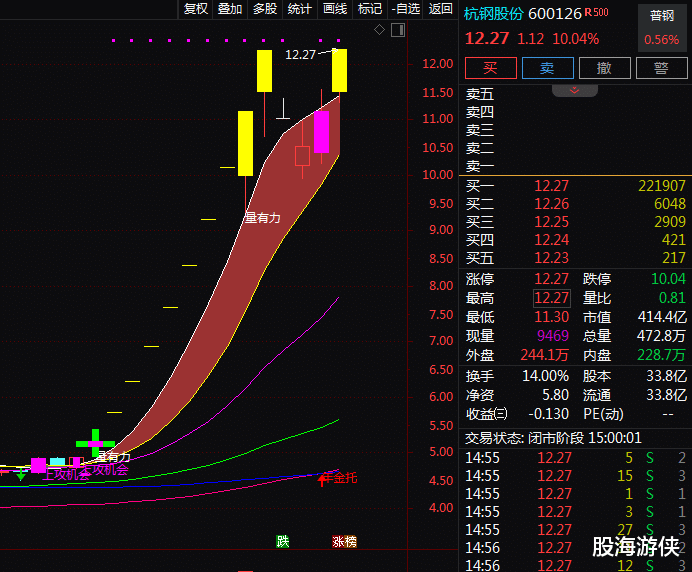Image resolution: width=692 pixels, height=572 pixels.
Task: Click the 跌停 value 10.04
Action: (x=668, y=279)
